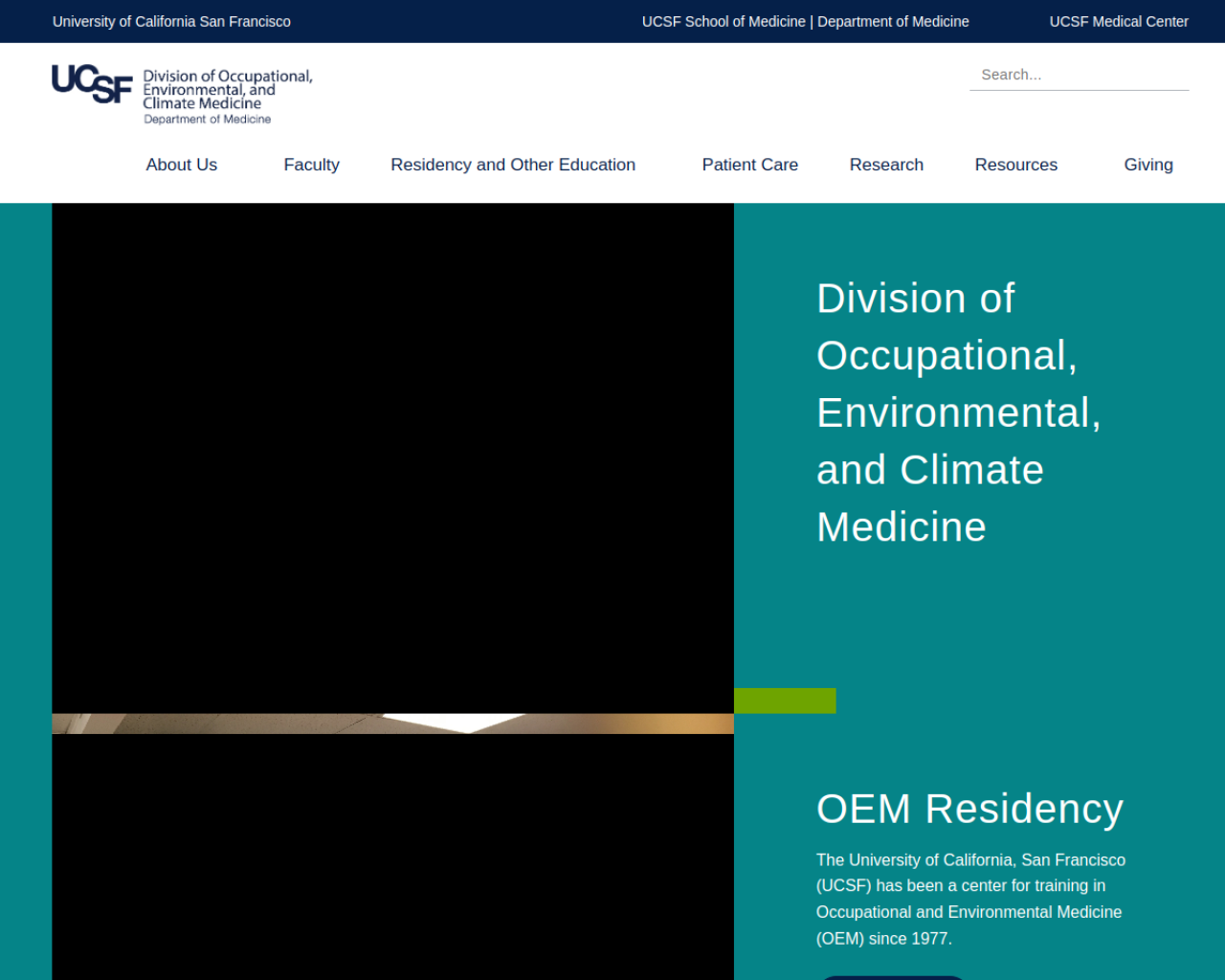Viewport: 1225px width, 980px height.
Task: Click the Division of Occupational hero heading
Action: [x=959, y=412]
